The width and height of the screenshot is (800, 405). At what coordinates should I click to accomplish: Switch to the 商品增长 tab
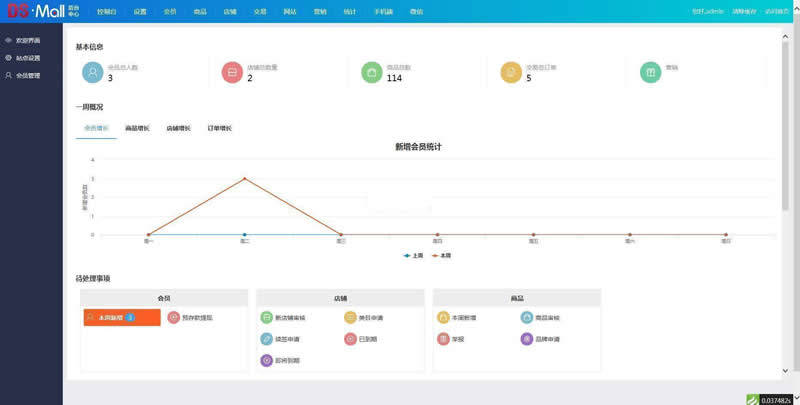coord(137,128)
